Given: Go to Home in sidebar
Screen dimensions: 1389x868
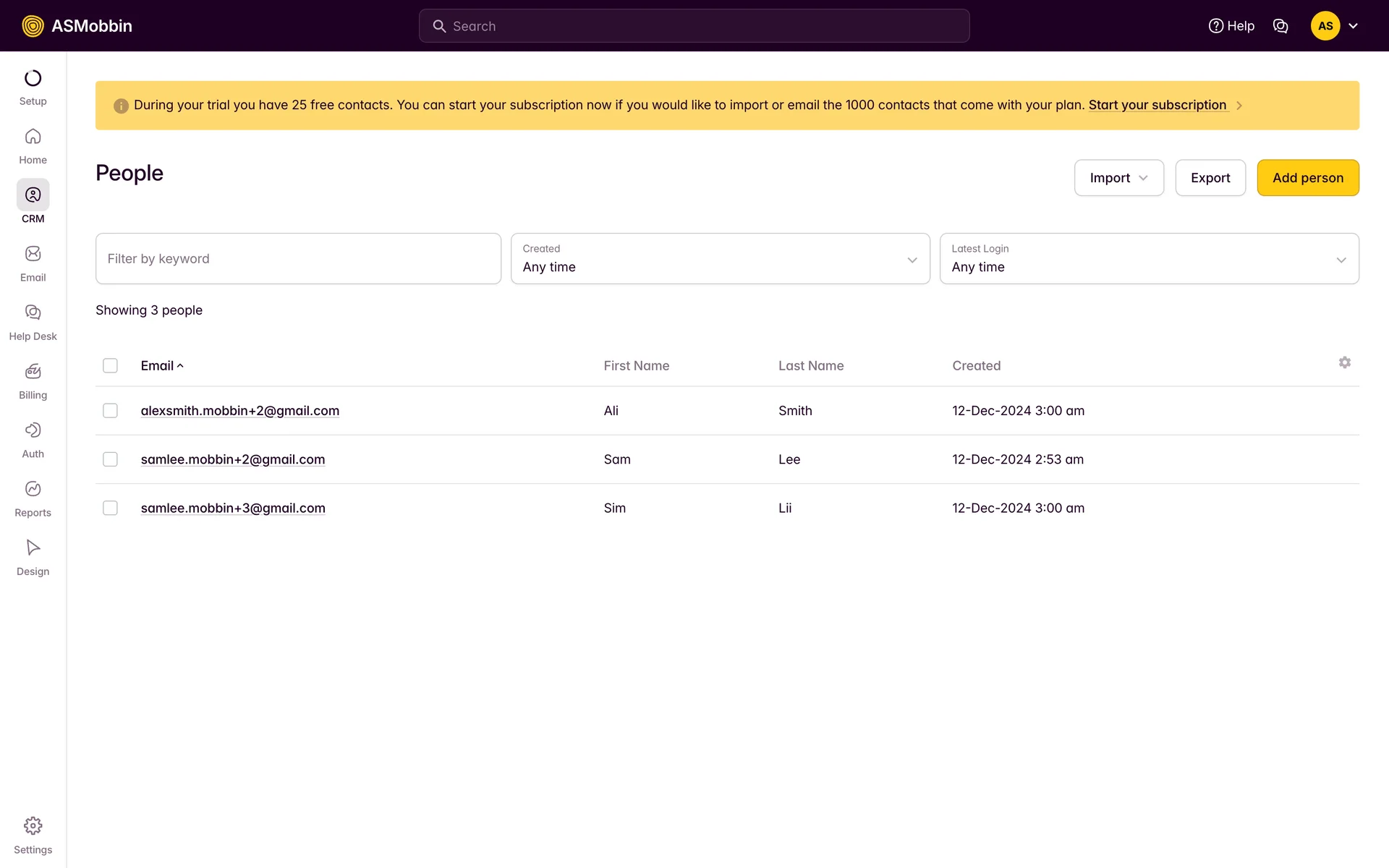Looking at the screenshot, I should (x=33, y=146).
